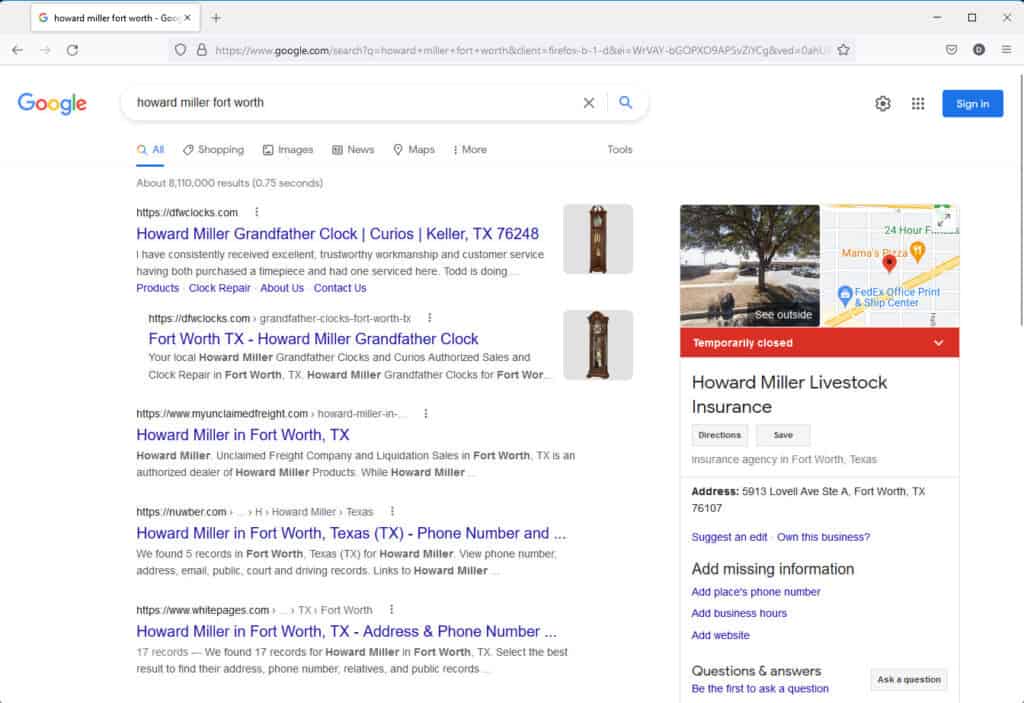Viewport: 1024px width, 703px height.
Task: Open the Firefox account profile icon
Action: [979, 50]
